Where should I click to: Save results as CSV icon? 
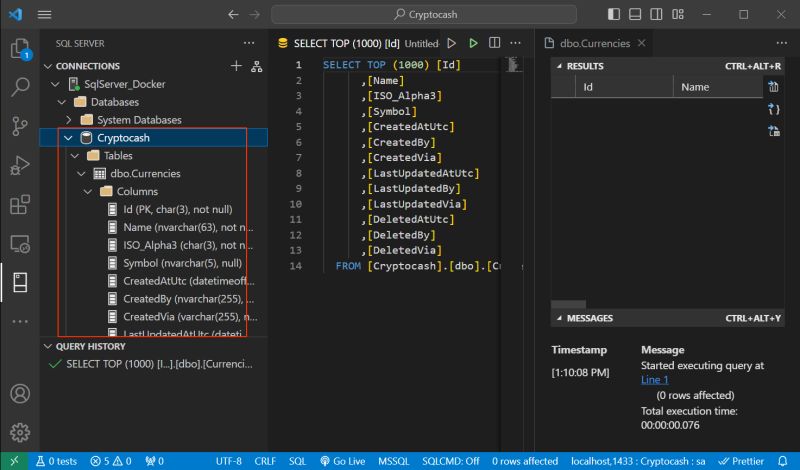(773, 87)
